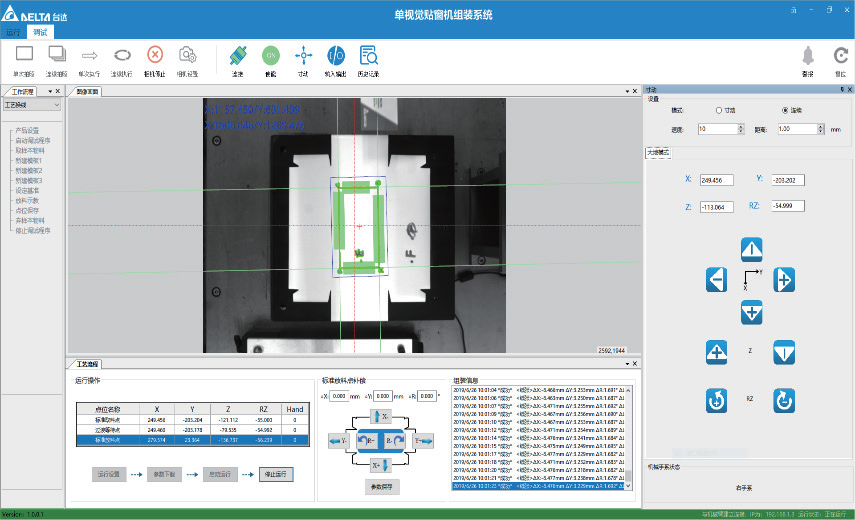Click the ΔX compensation input field

(x=339, y=396)
